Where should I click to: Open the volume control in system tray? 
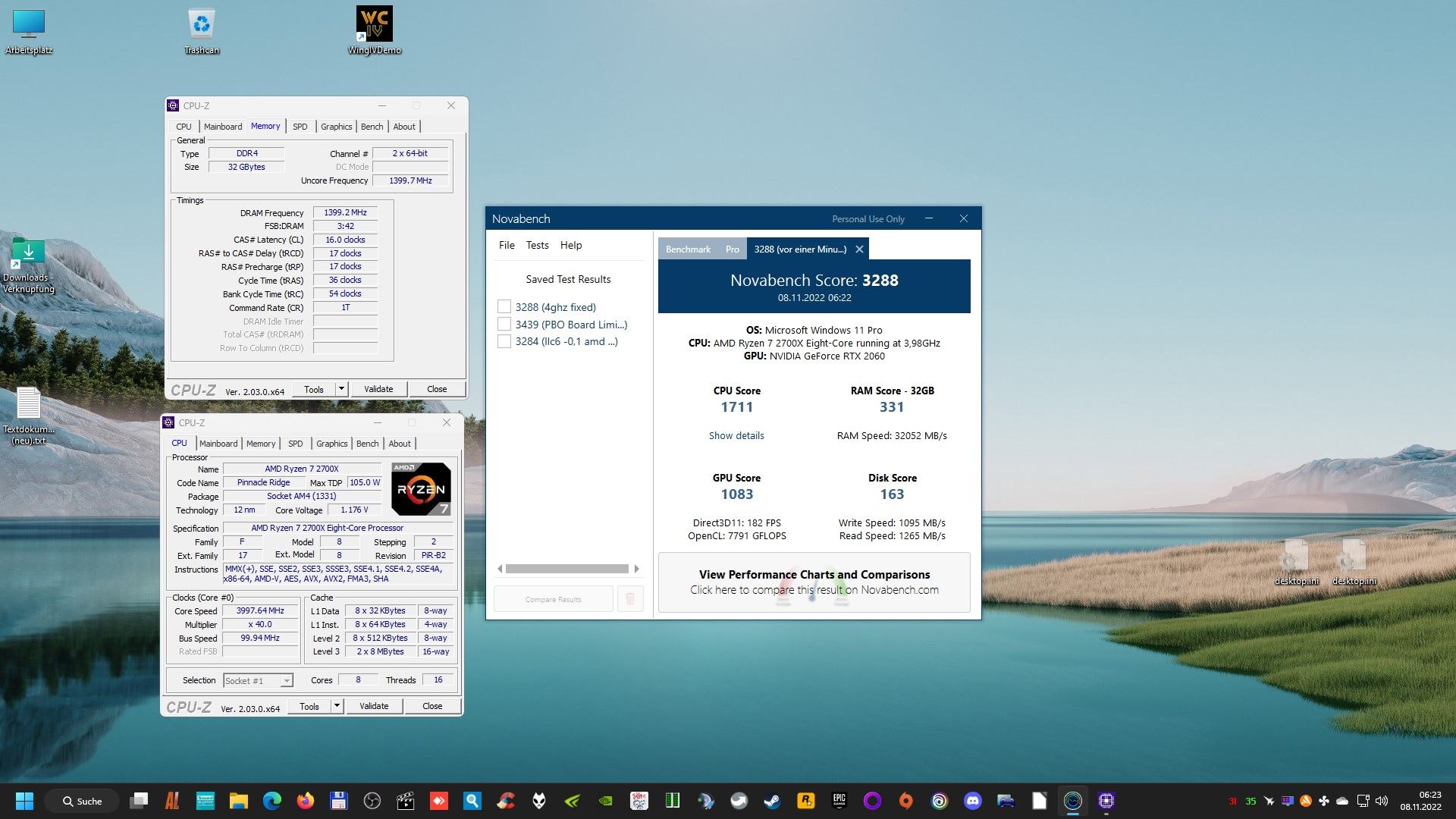point(1382,801)
